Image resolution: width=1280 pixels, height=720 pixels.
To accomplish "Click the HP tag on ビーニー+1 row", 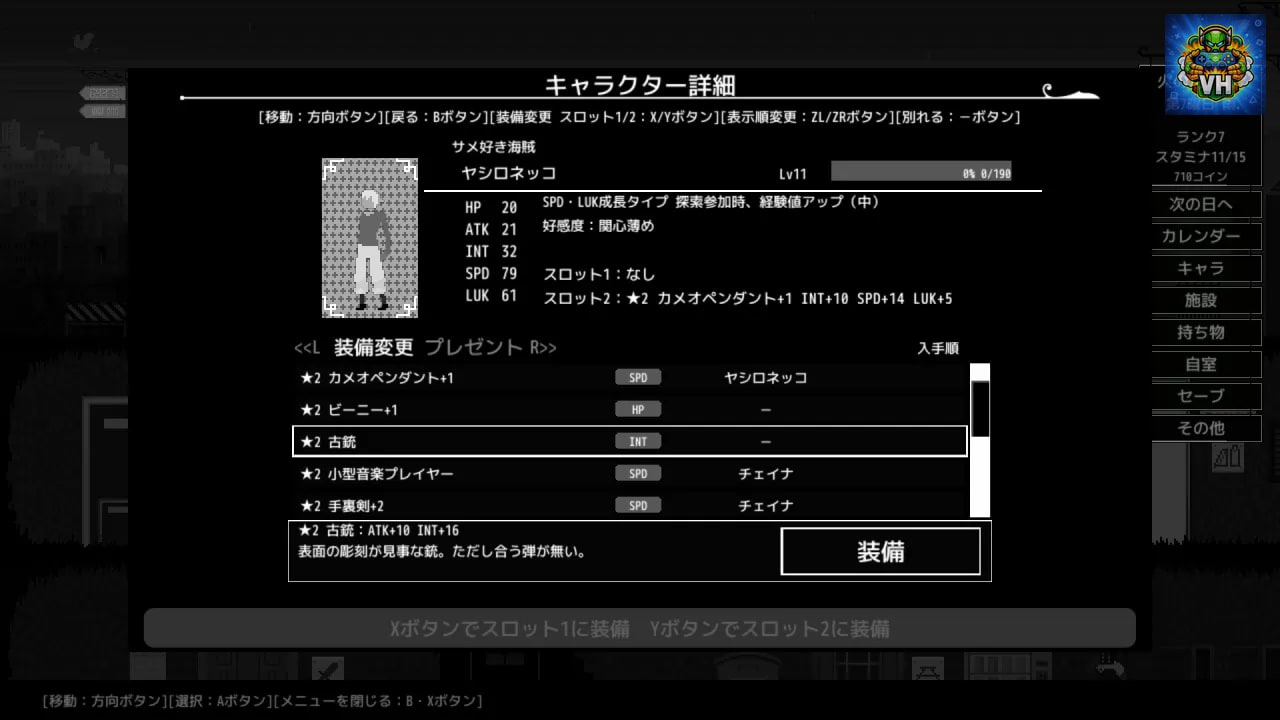I will [638, 410].
